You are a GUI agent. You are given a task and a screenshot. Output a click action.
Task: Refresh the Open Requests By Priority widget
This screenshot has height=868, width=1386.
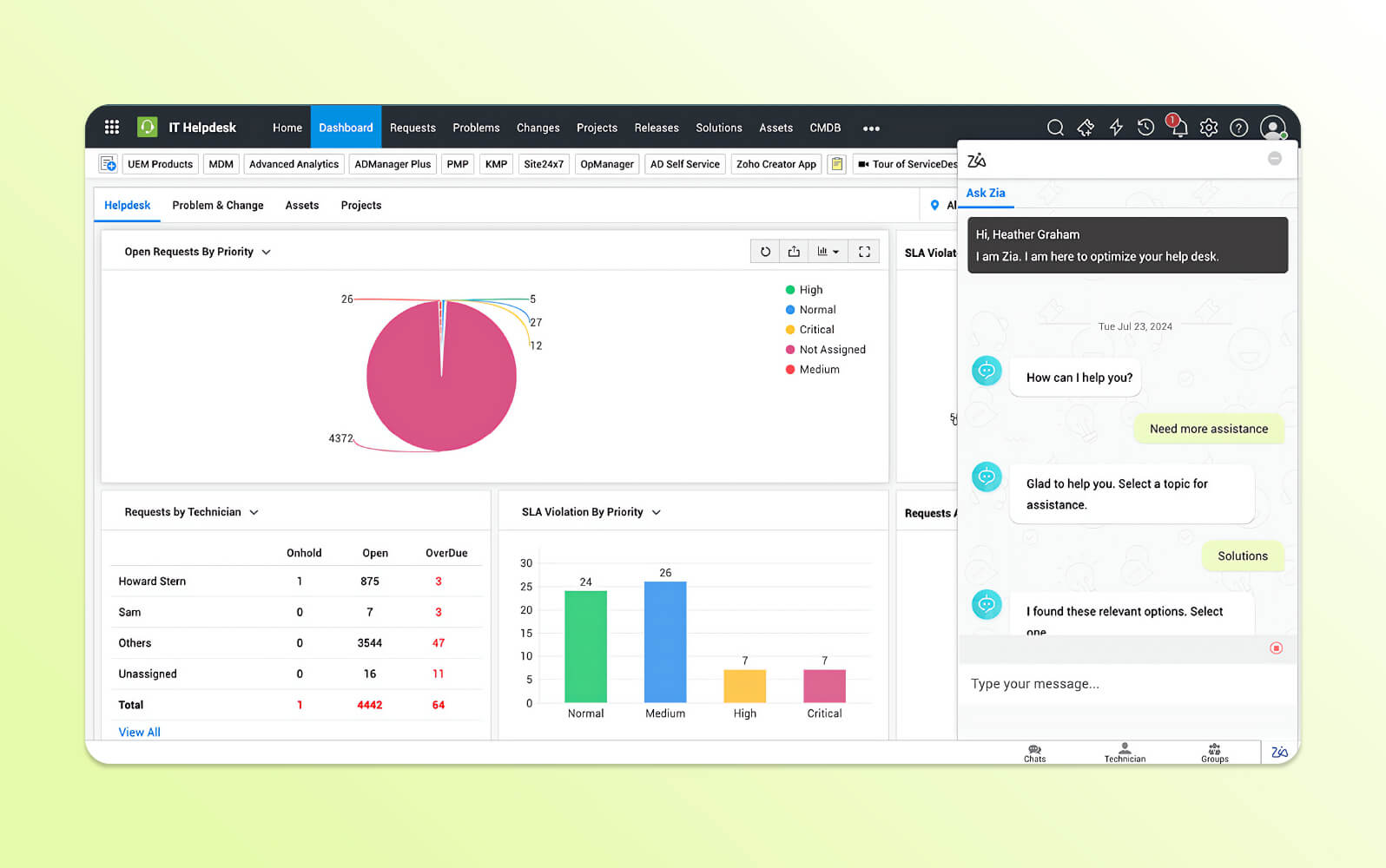(765, 252)
